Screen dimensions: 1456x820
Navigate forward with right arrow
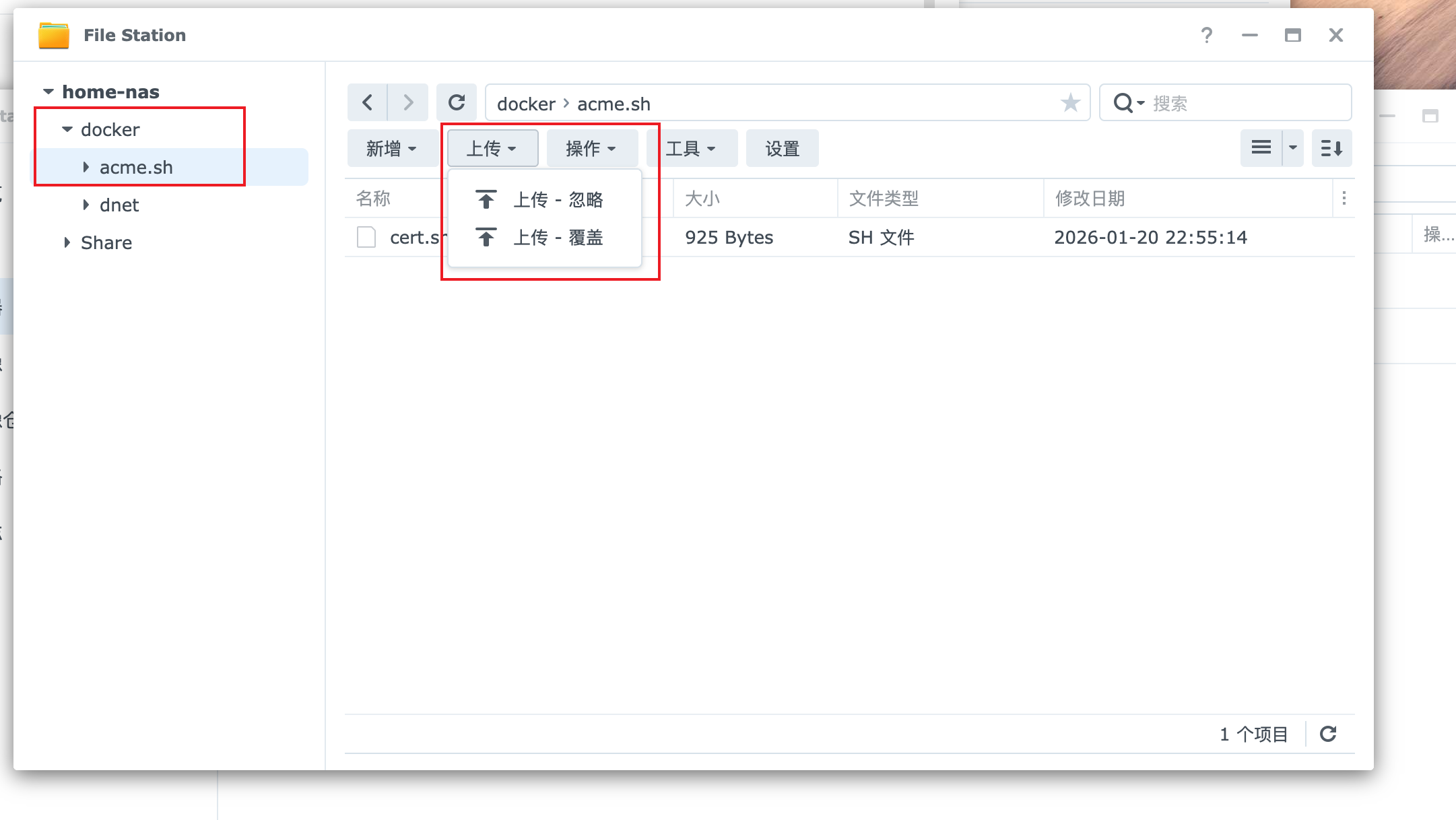(x=408, y=103)
